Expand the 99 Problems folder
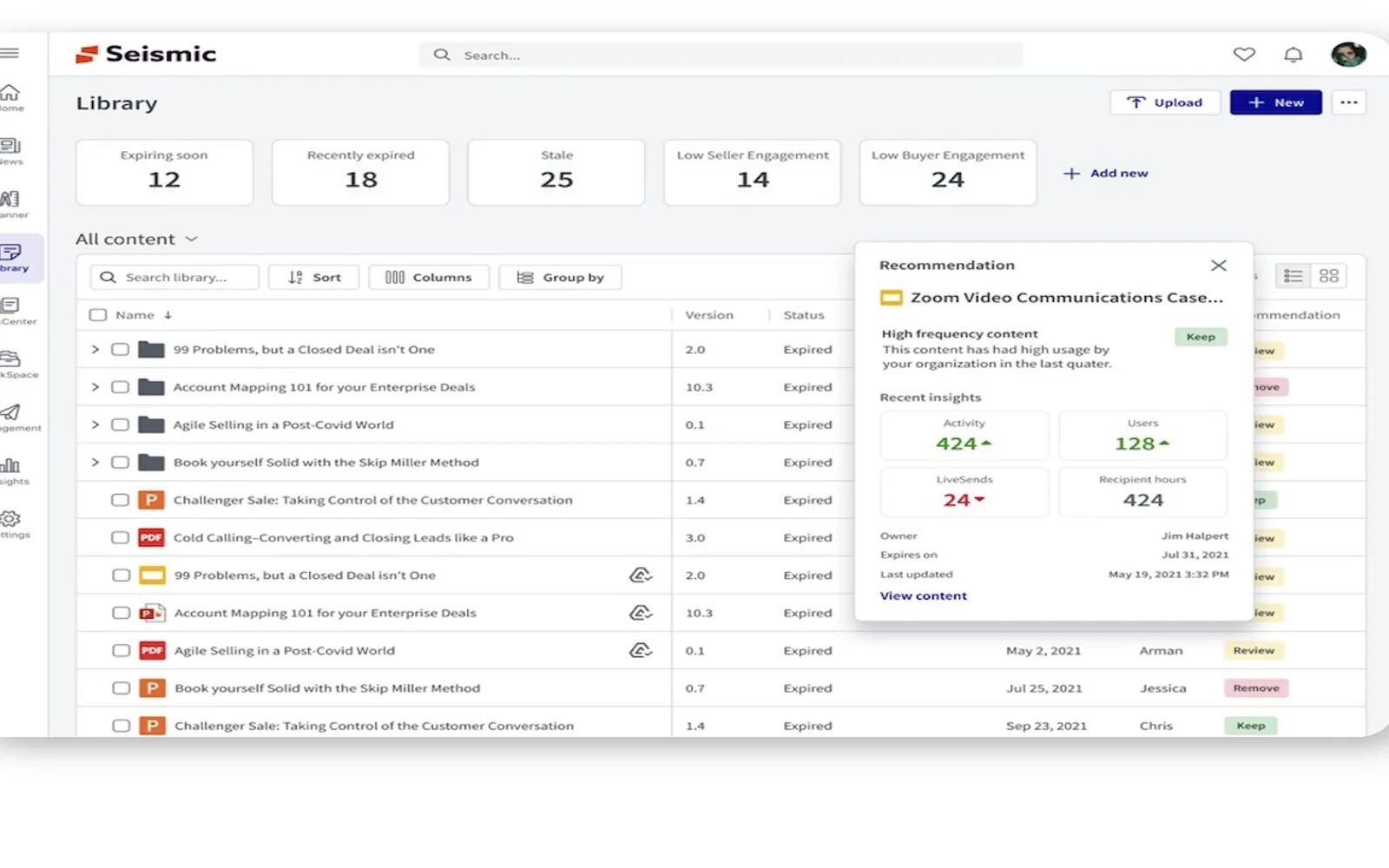Viewport: 1389px width, 868px height. (x=95, y=349)
